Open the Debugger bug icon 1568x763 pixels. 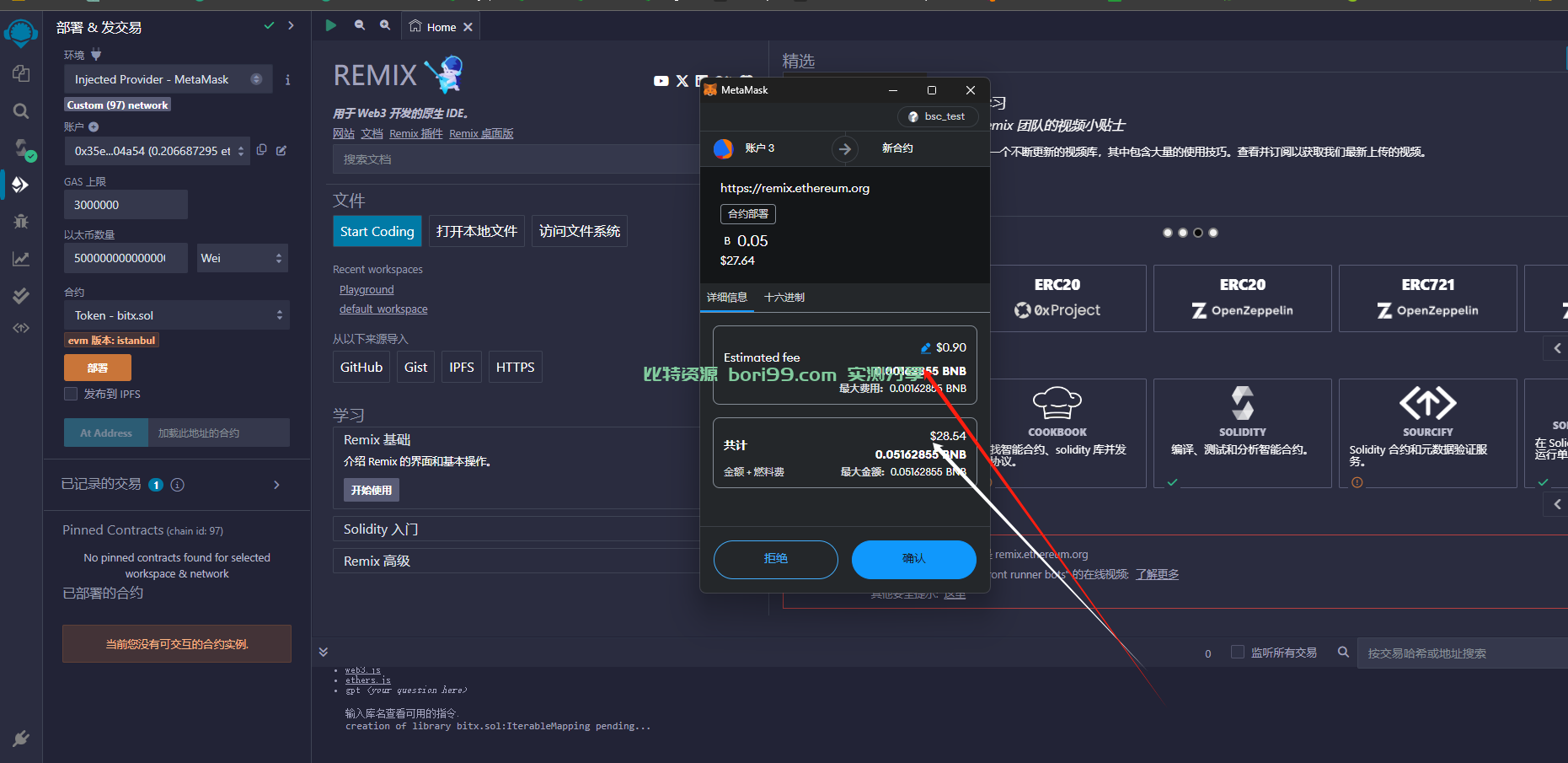click(21, 222)
